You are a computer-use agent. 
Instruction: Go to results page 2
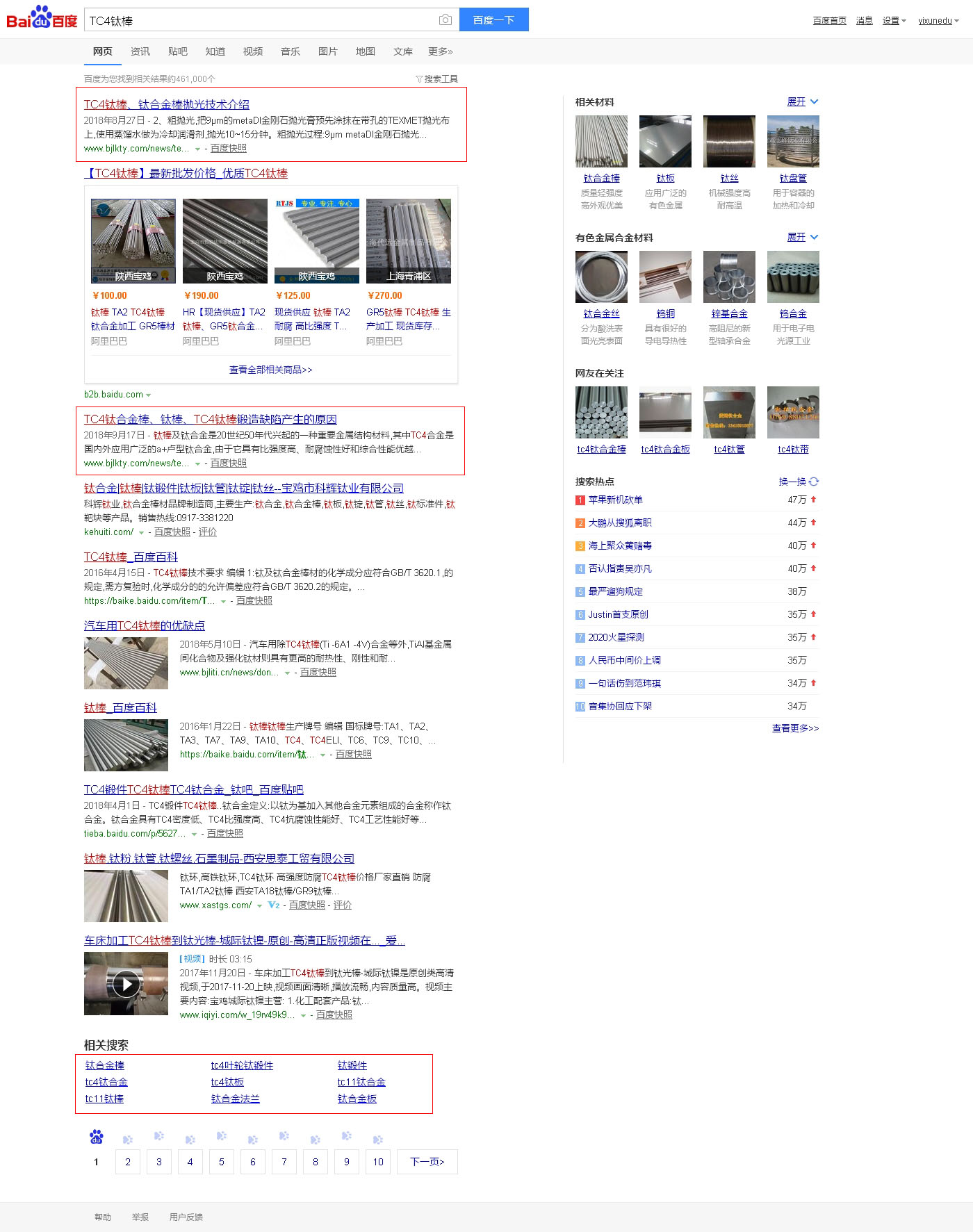[128, 1162]
